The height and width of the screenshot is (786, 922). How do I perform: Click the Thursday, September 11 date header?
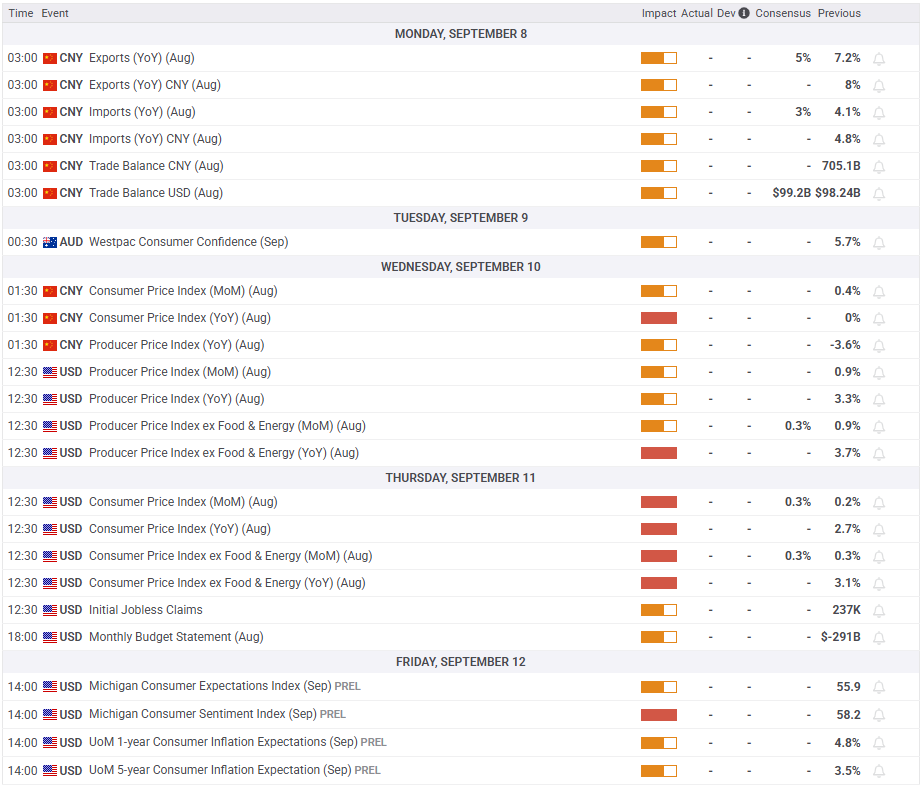(x=460, y=478)
